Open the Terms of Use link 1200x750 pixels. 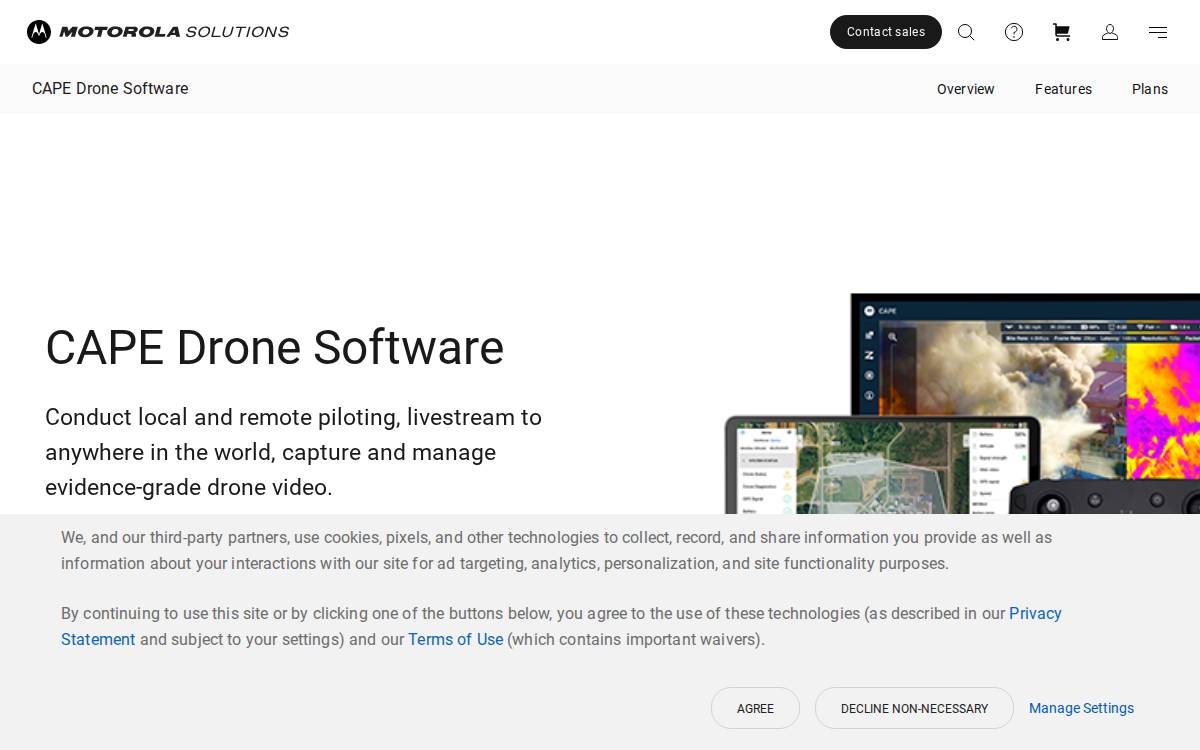[x=455, y=639]
